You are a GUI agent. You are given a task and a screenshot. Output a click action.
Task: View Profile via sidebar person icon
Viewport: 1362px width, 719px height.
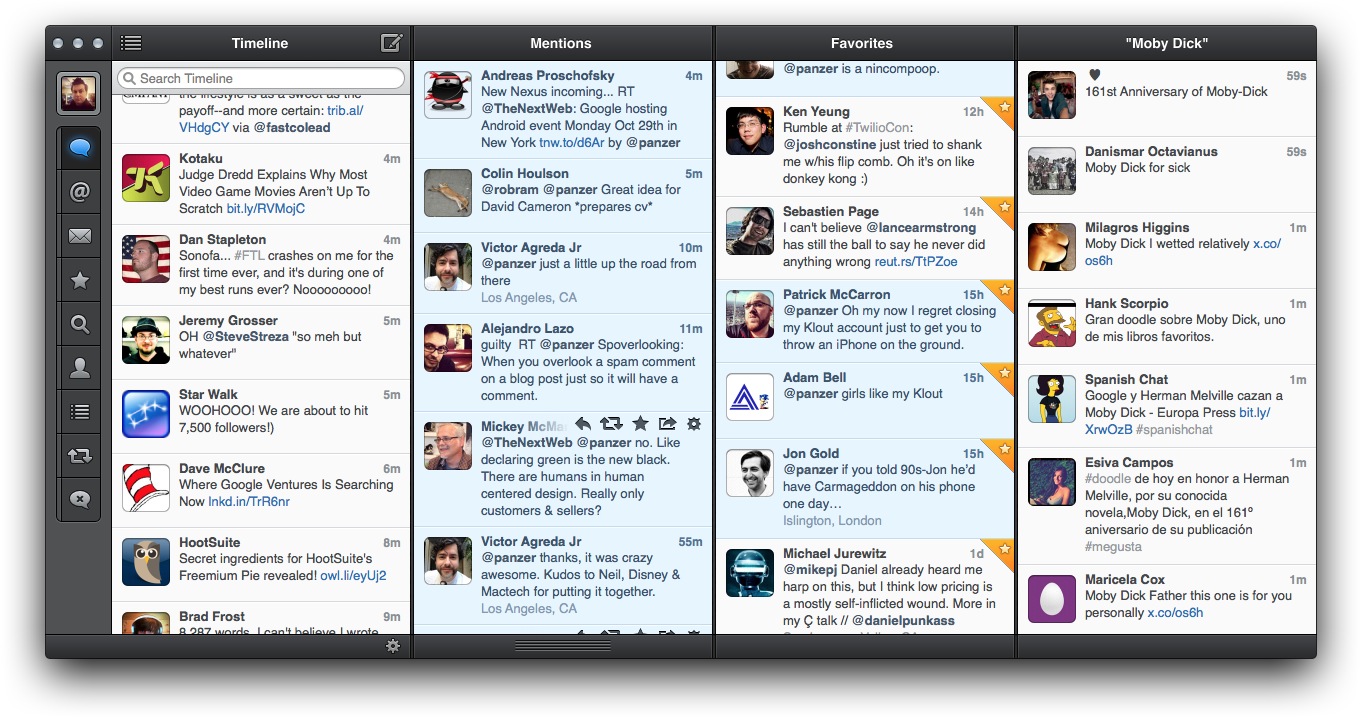tap(80, 368)
